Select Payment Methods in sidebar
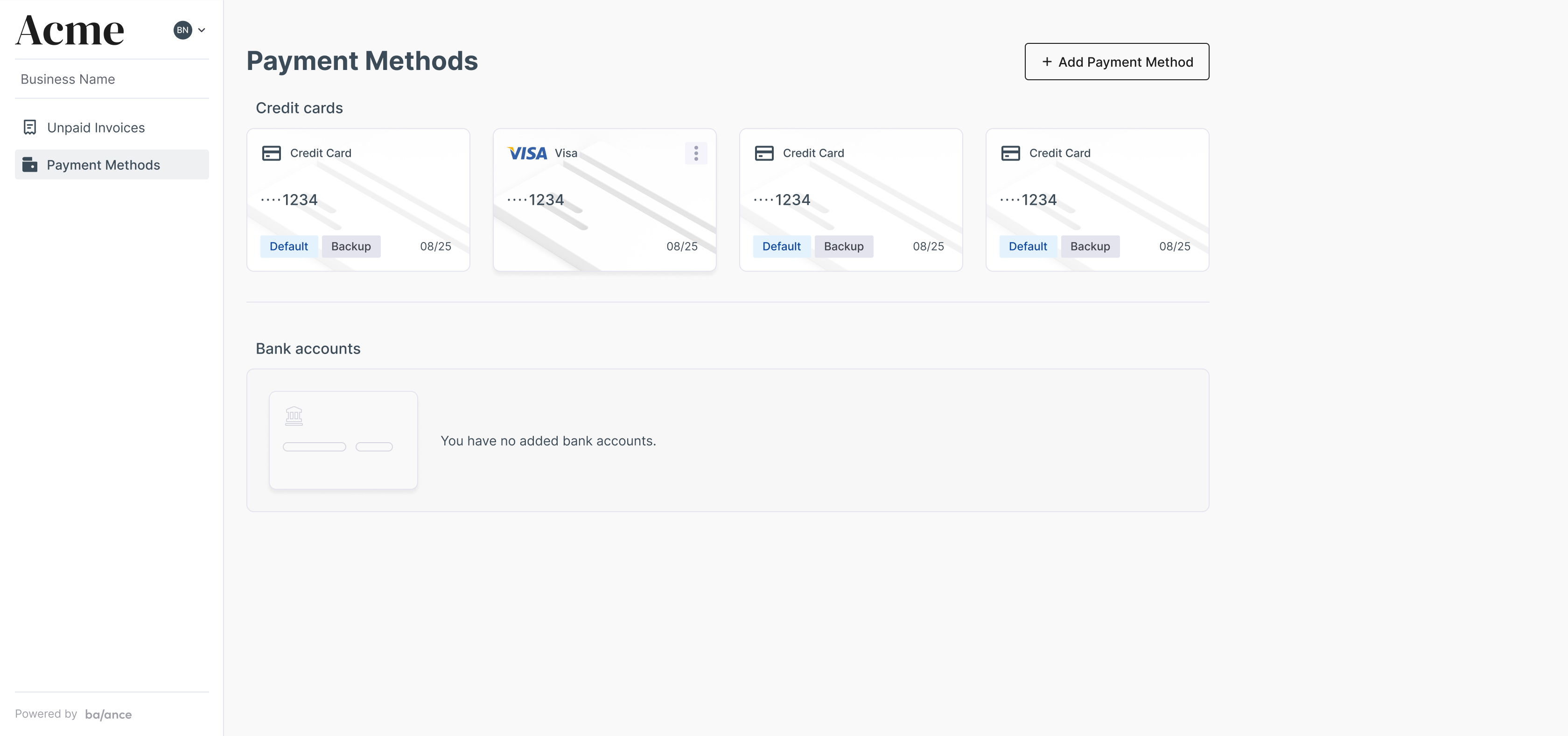The height and width of the screenshot is (736, 1568). click(x=112, y=165)
